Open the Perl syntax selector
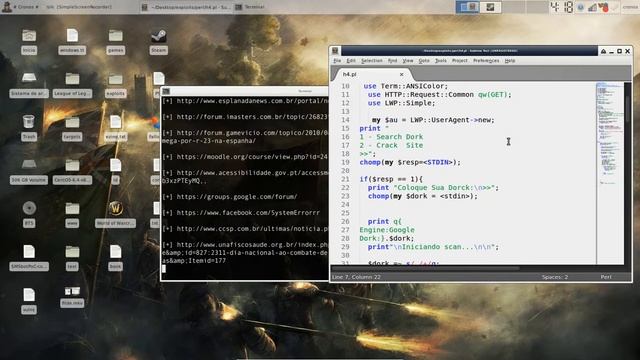The width and height of the screenshot is (640, 360). click(x=606, y=277)
